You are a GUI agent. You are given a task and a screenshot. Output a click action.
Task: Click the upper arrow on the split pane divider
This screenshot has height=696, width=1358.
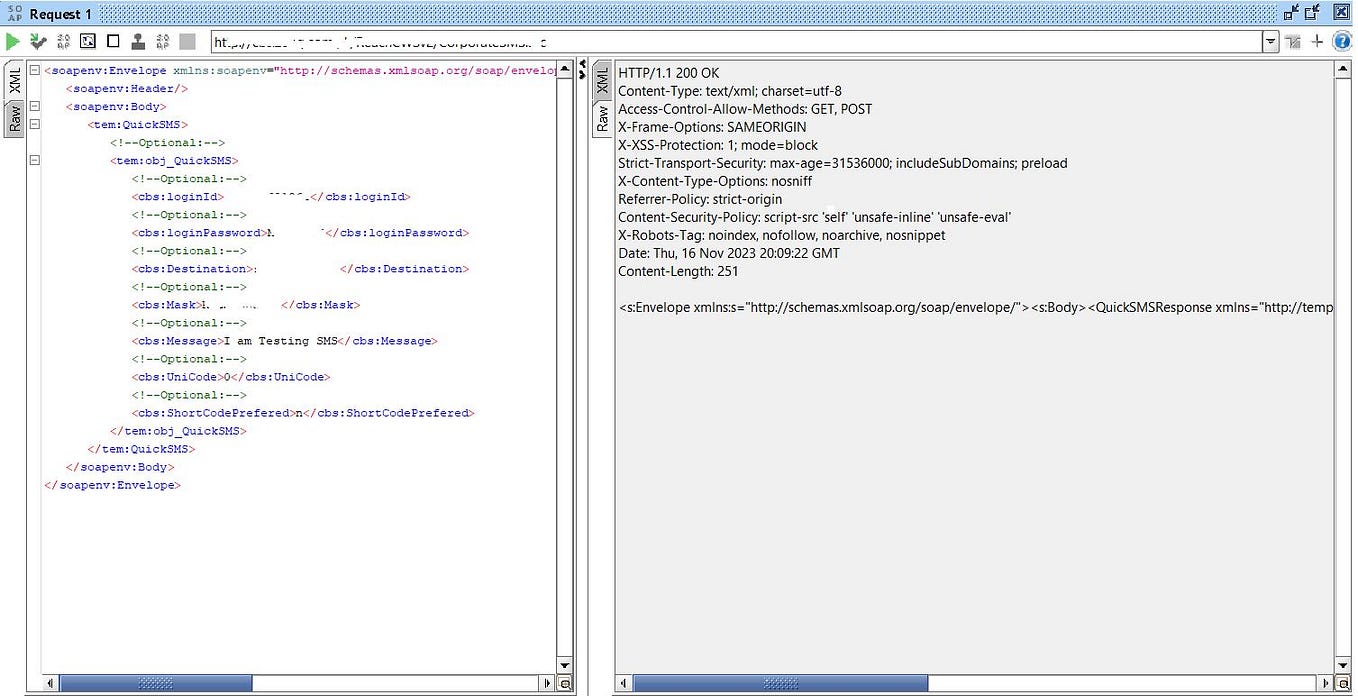(582, 64)
